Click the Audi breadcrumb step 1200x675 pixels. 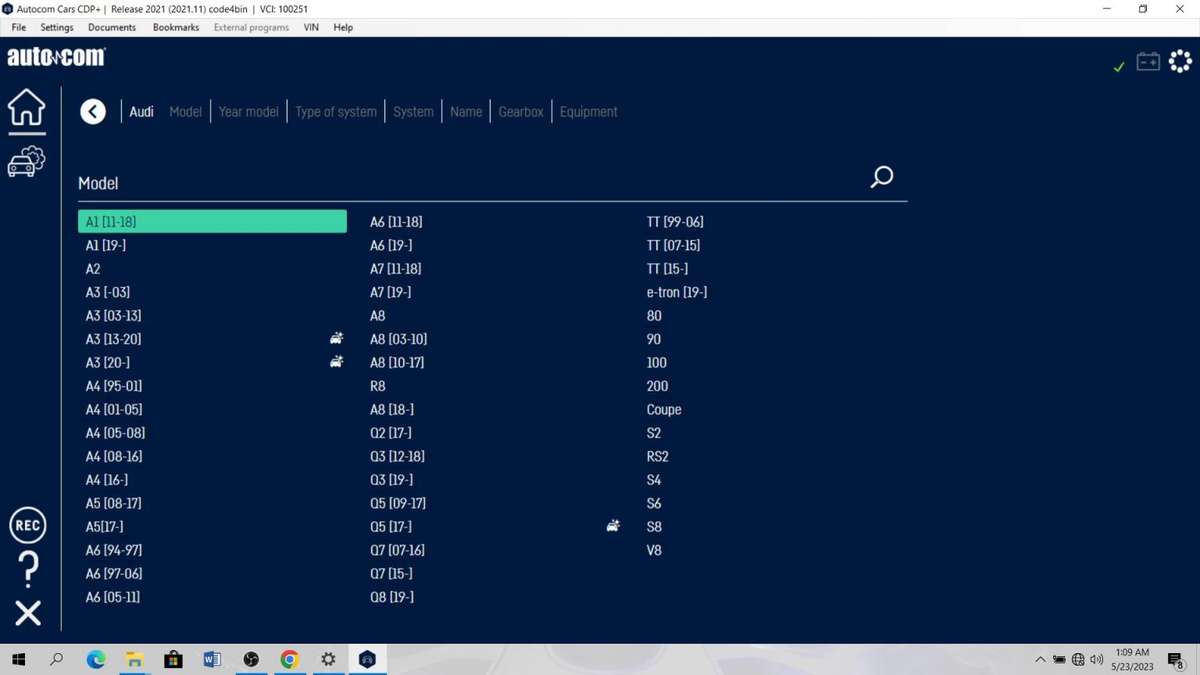coord(141,112)
